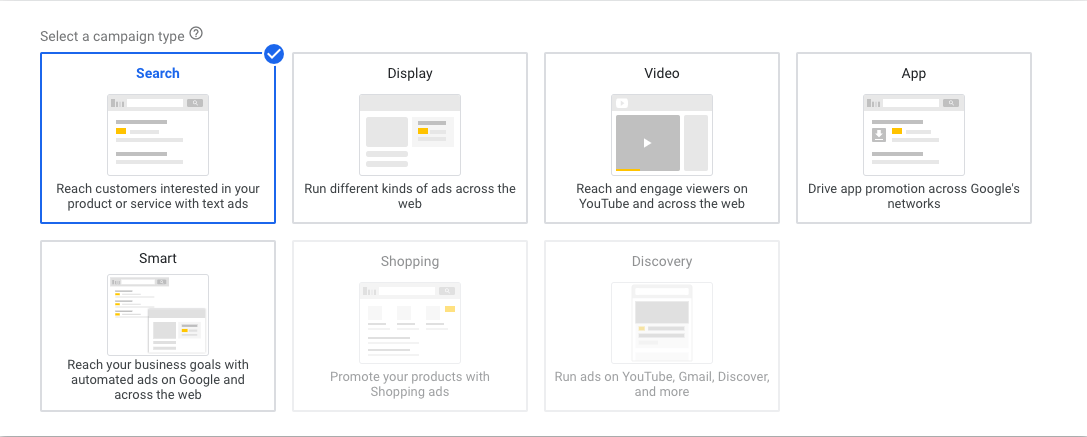
Task: Select the Search campaign title
Action: (158, 74)
